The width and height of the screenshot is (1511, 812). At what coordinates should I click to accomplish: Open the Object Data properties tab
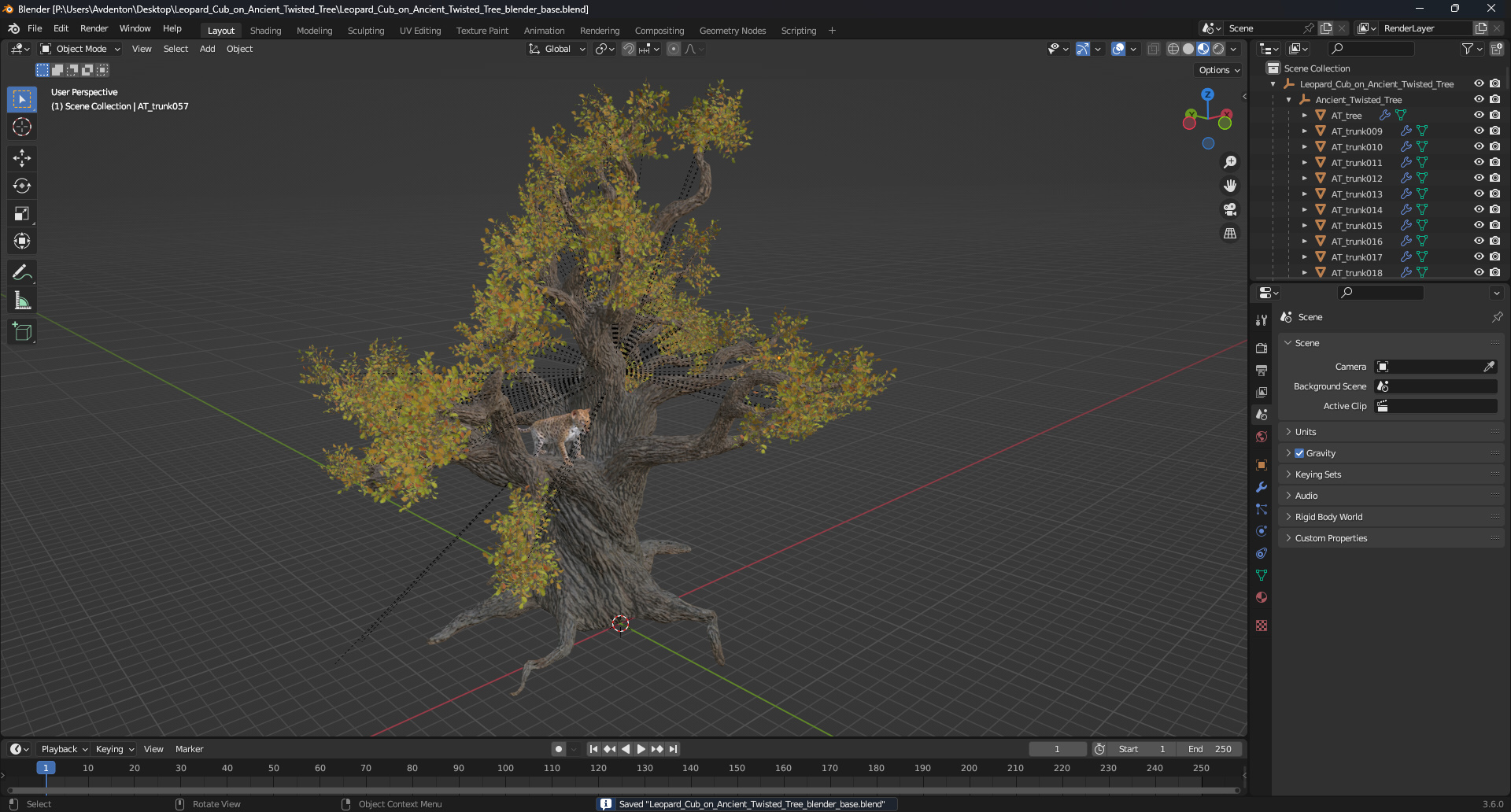click(x=1262, y=575)
